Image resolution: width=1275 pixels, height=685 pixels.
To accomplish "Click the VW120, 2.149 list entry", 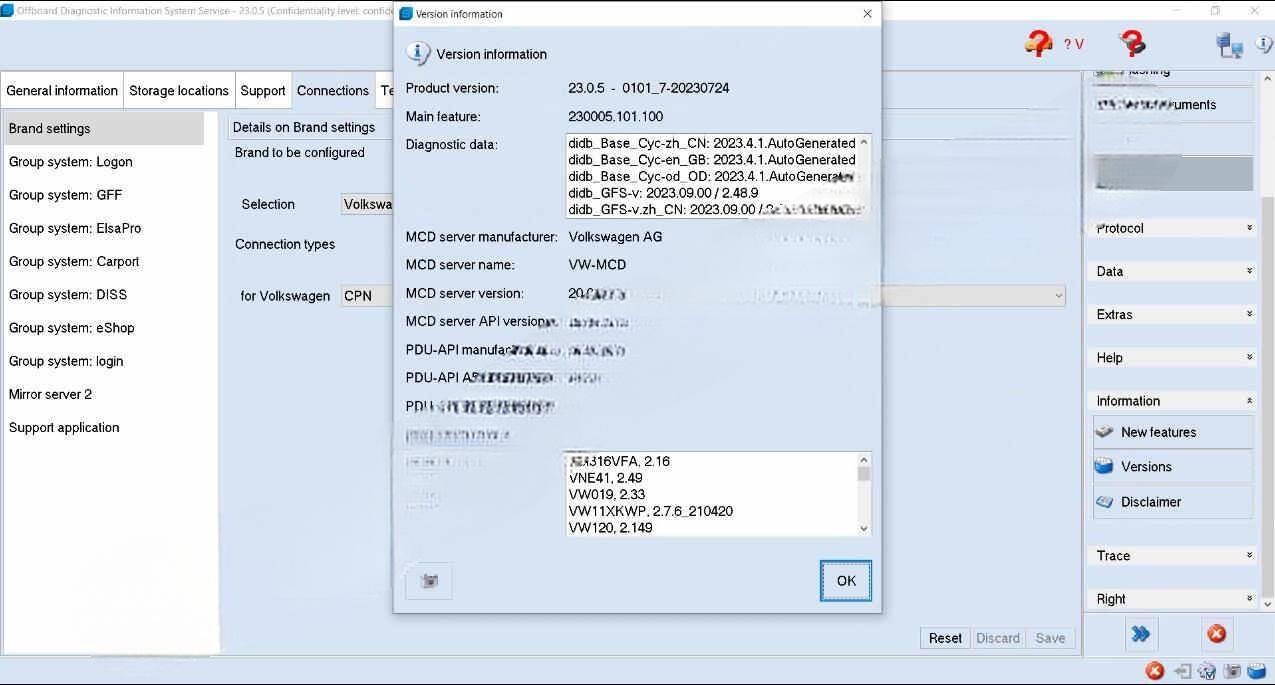I will [610, 527].
